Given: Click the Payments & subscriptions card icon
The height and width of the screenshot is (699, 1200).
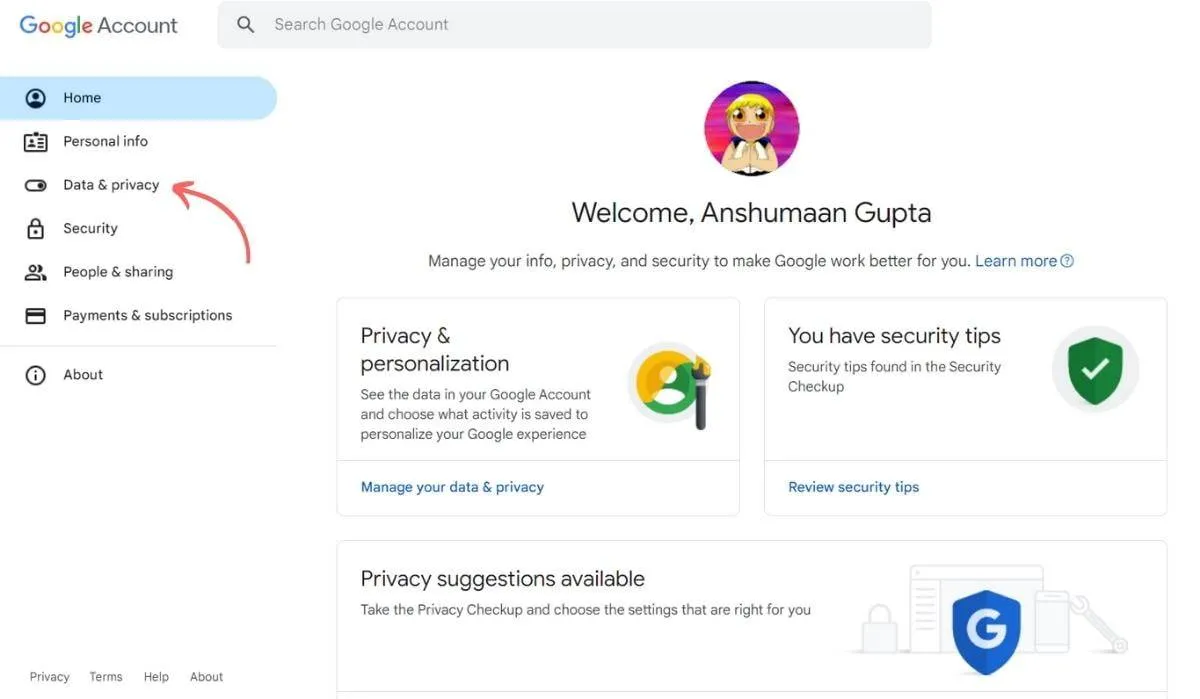Looking at the screenshot, I should click(35, 314).
